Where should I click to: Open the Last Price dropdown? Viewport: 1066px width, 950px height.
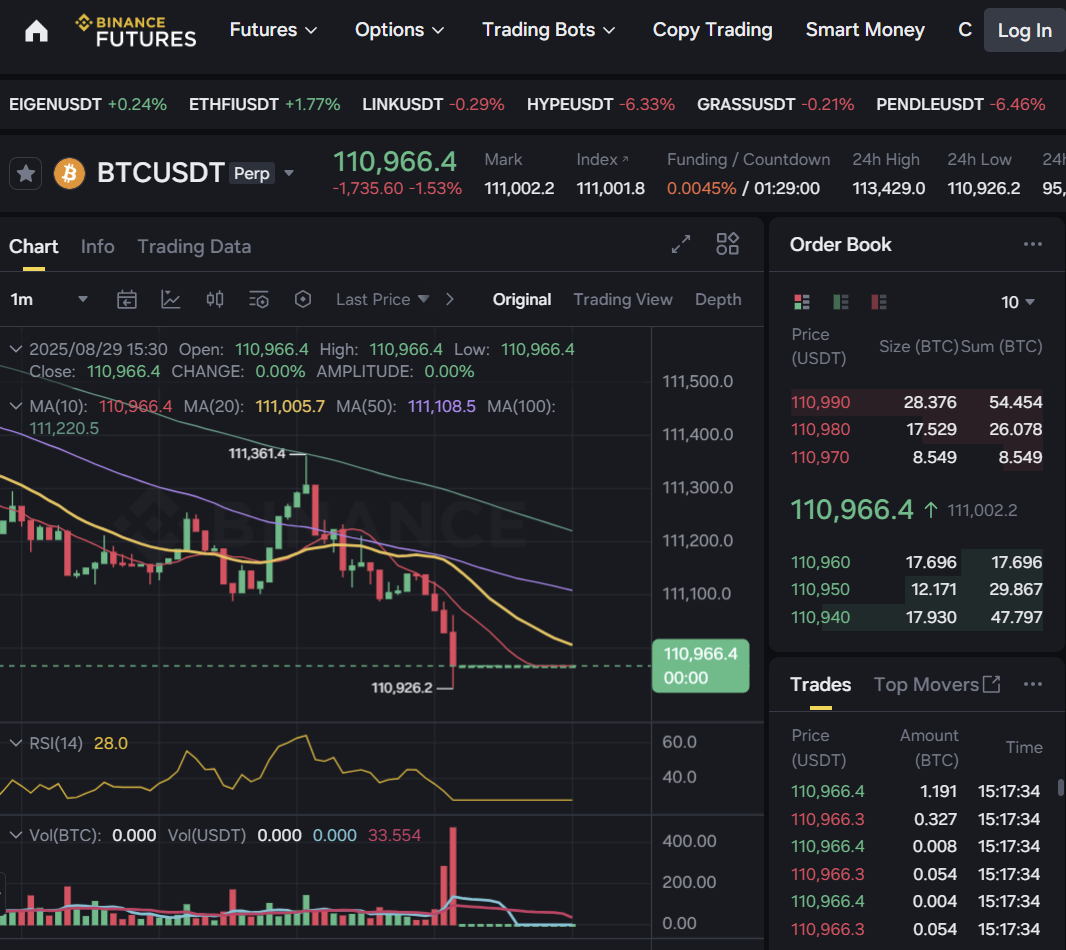click(x=382, y=299)
